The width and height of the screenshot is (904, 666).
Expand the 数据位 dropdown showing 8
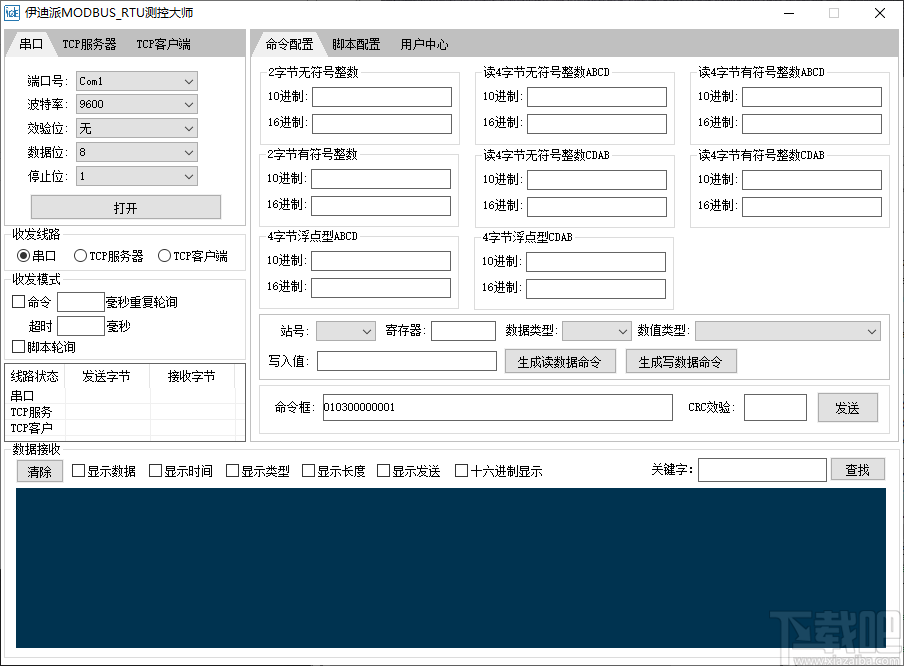(x=136, y=152)
